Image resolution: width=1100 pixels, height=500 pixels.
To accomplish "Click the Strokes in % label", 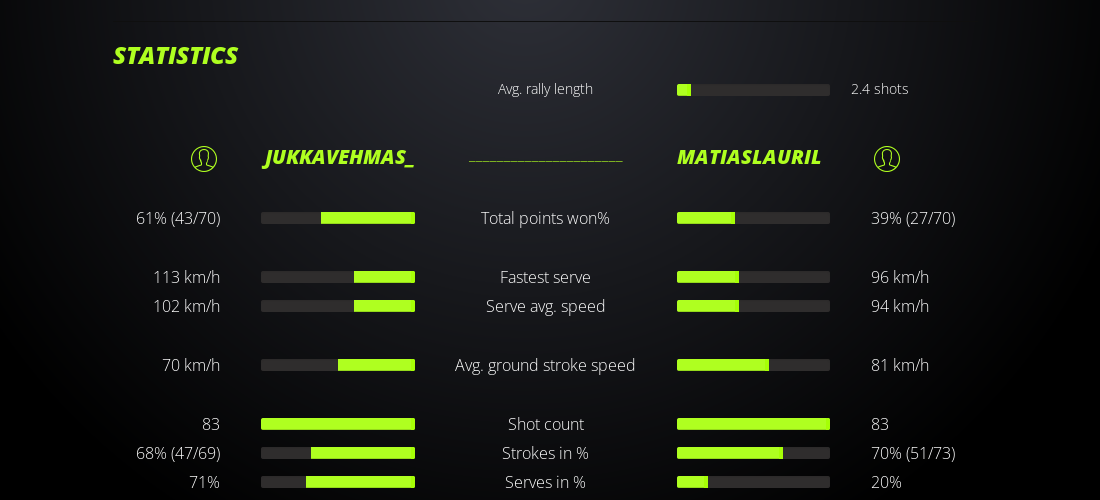I will tap(545, 453).
